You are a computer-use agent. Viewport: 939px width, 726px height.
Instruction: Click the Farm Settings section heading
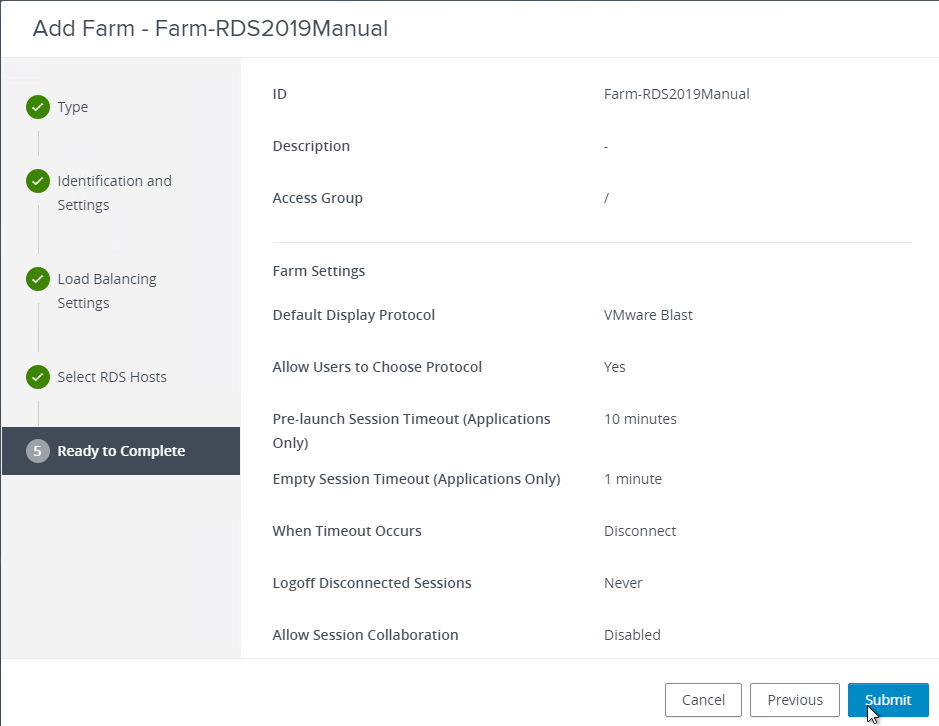319,271
